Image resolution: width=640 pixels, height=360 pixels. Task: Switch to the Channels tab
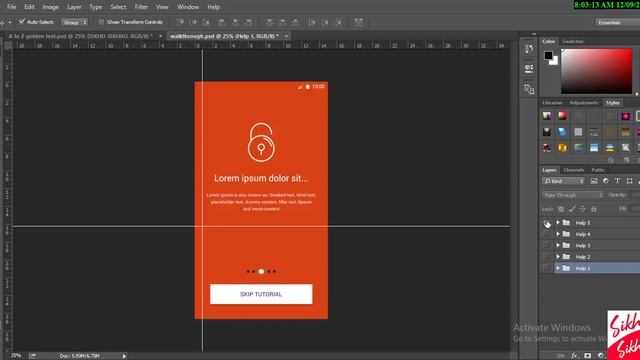[x=573, y=170]
